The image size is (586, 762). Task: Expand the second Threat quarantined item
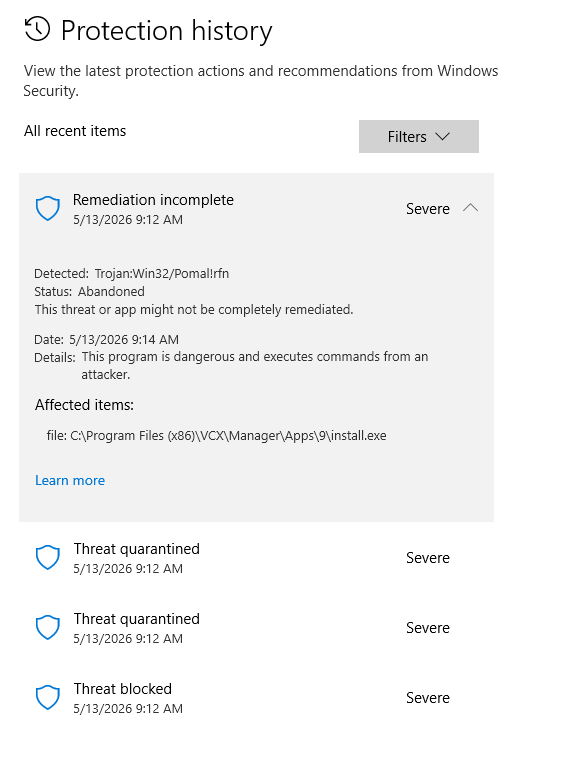click(257, 627)
